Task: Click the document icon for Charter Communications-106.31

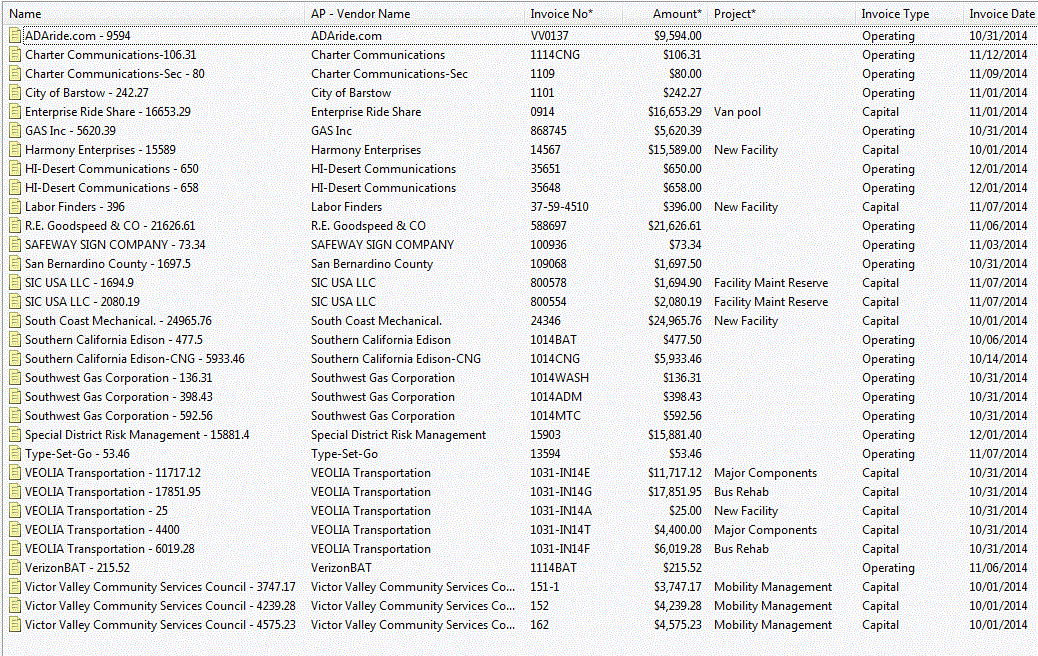Action: coord(15,55)
